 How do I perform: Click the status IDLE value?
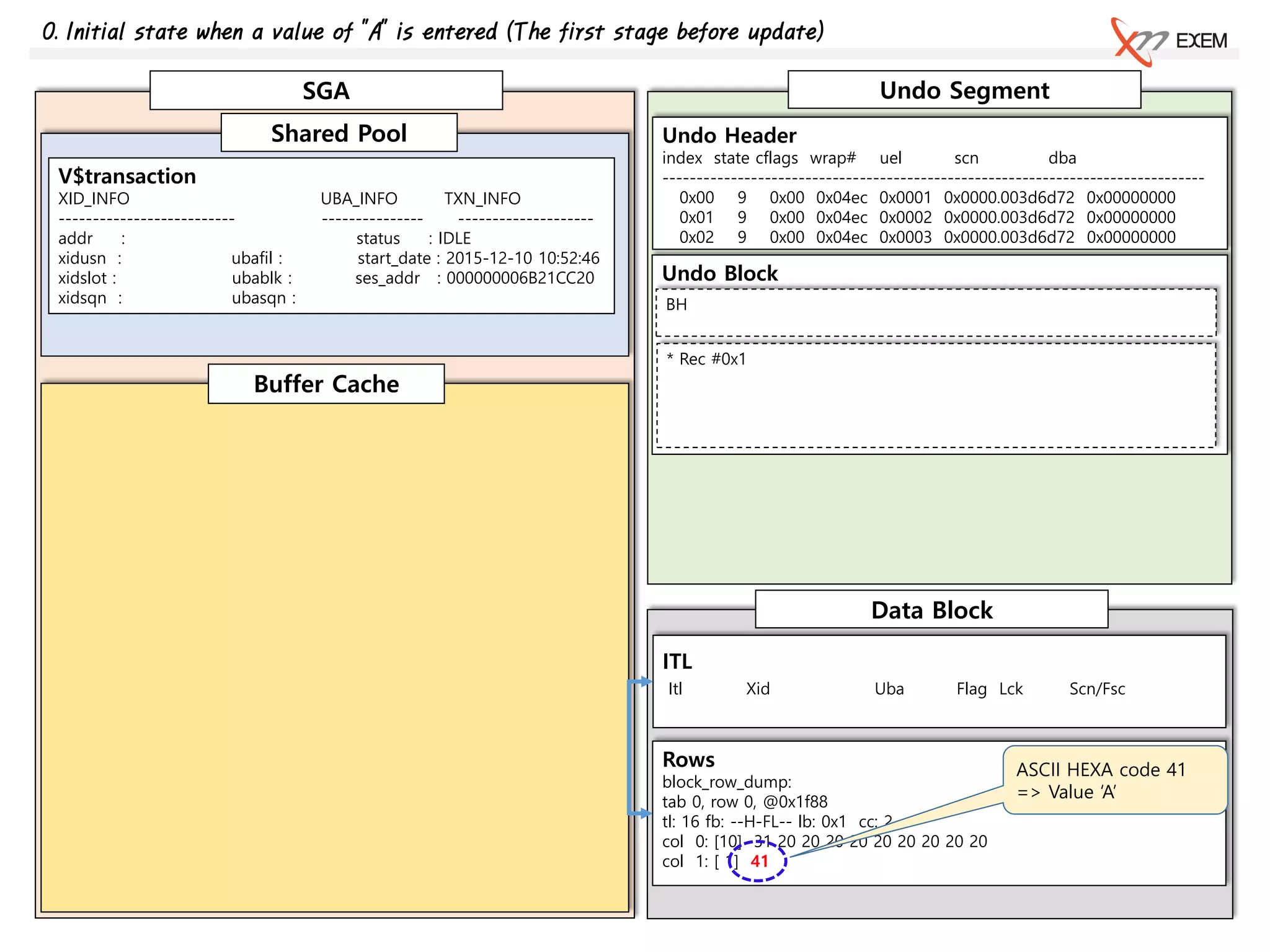click(x=454, y=238)
